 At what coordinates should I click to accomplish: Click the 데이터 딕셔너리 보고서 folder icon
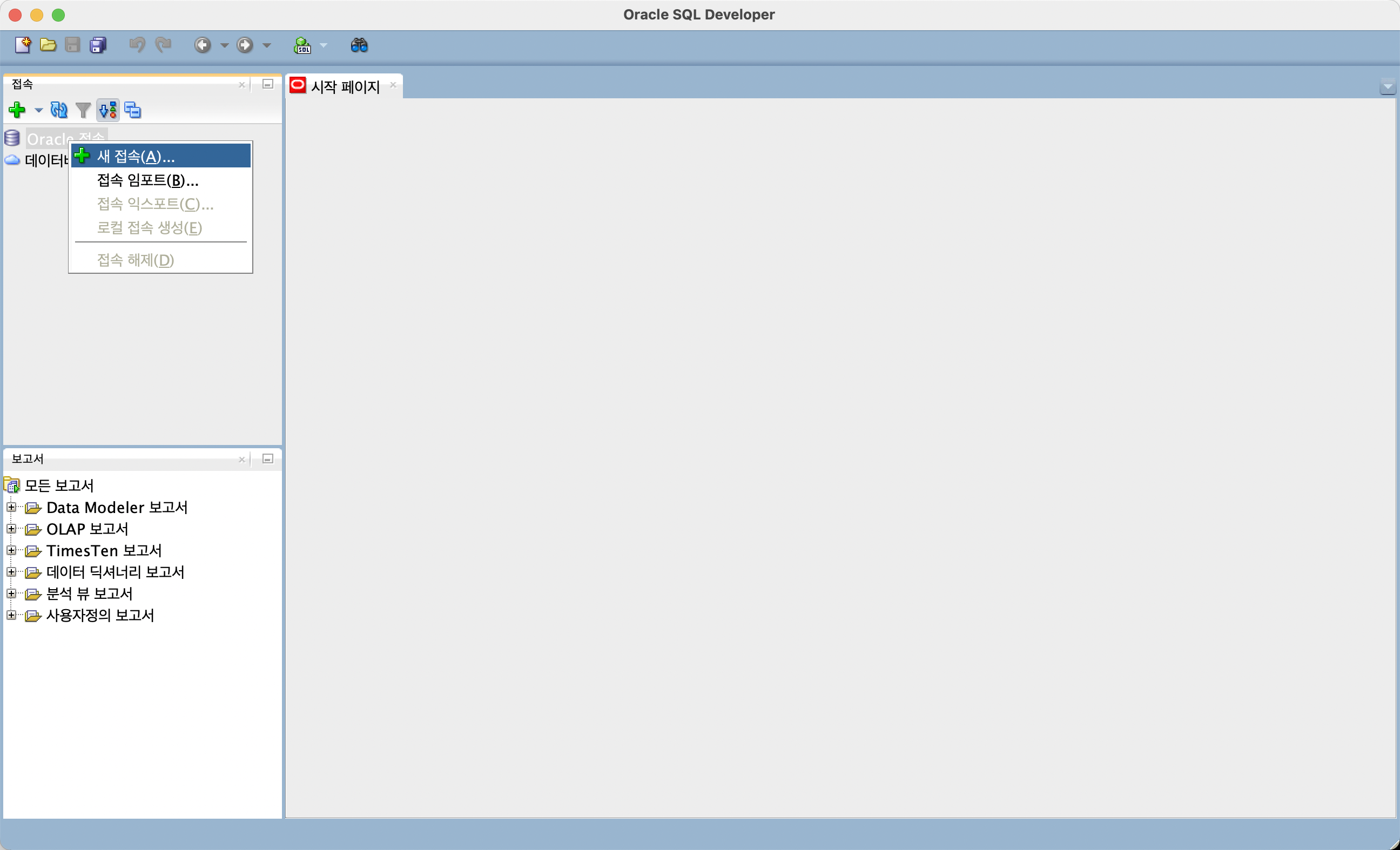tap(33, 573)
